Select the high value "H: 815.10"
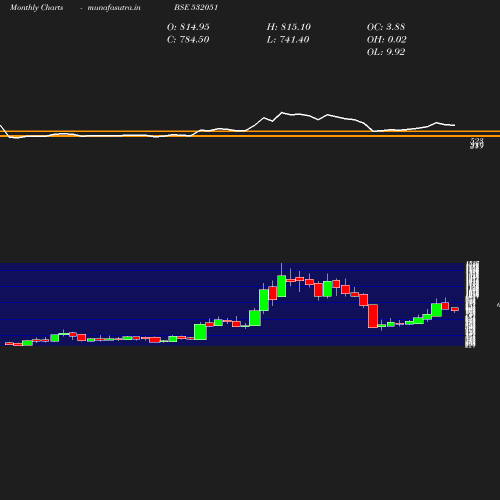This screenshot has height=500, width=500. click(x=289, y=27)
